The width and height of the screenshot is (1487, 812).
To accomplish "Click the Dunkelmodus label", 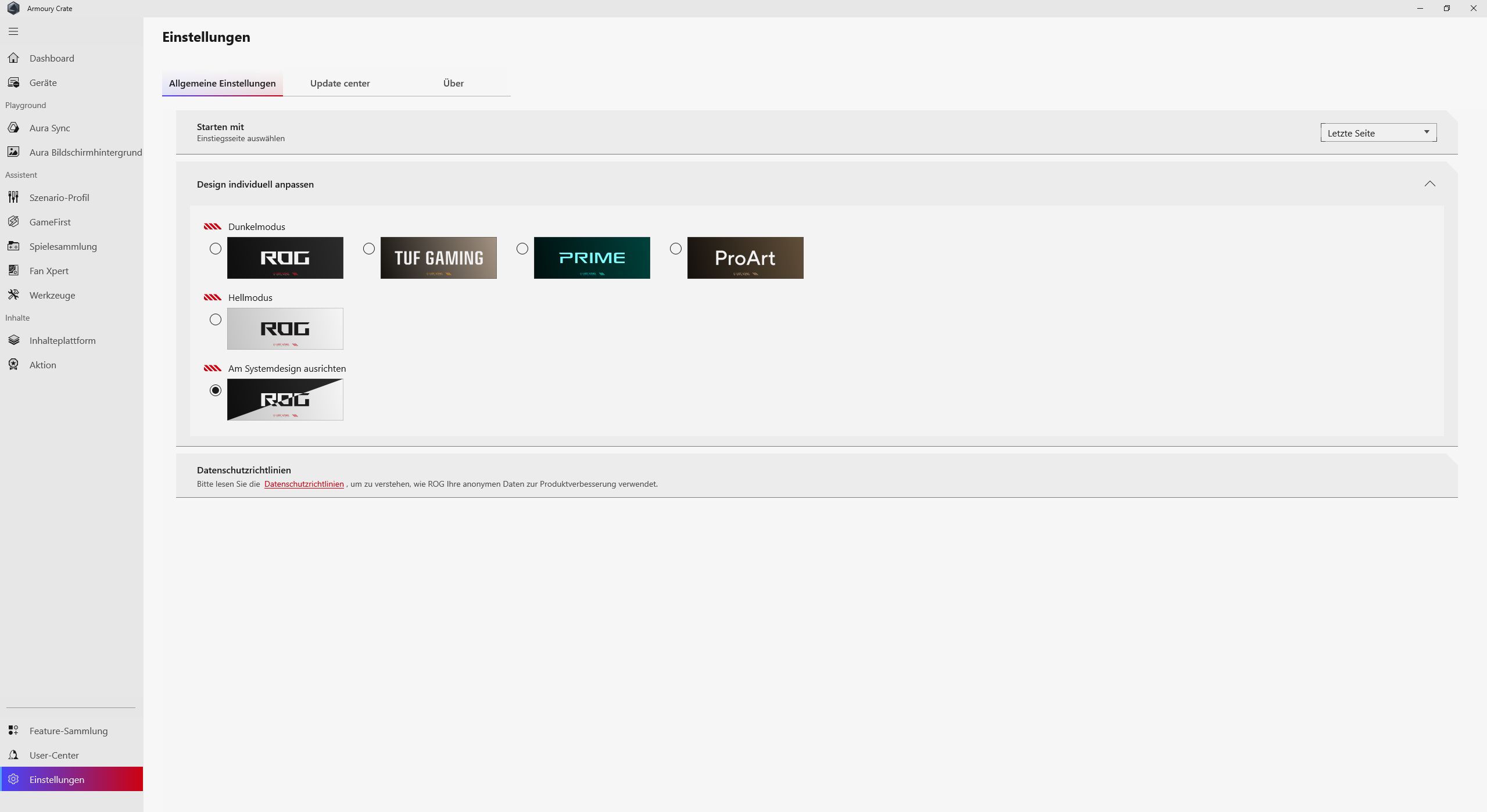I will 257,227.
